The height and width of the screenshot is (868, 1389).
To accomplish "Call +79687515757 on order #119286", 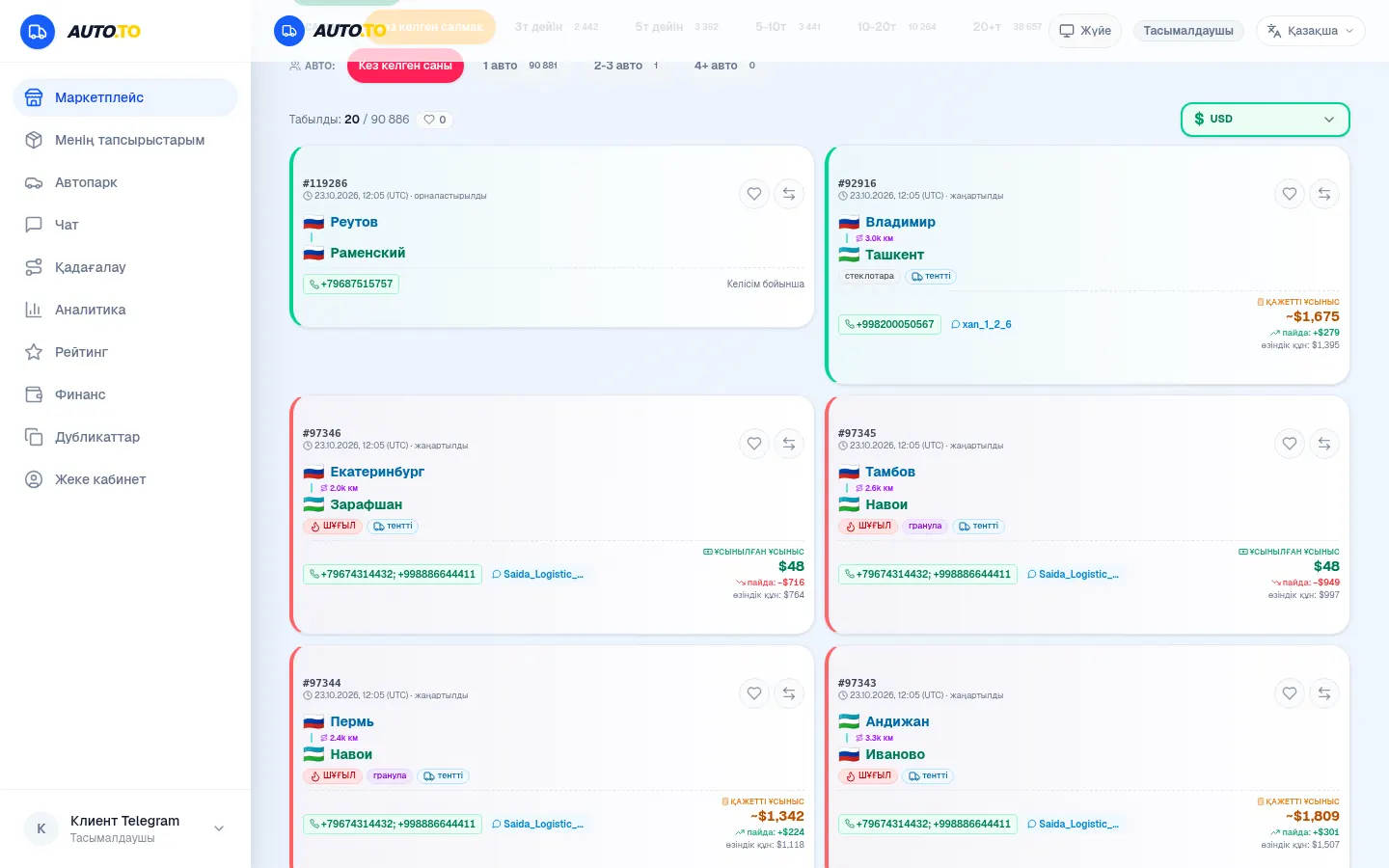I will point(351,285).
